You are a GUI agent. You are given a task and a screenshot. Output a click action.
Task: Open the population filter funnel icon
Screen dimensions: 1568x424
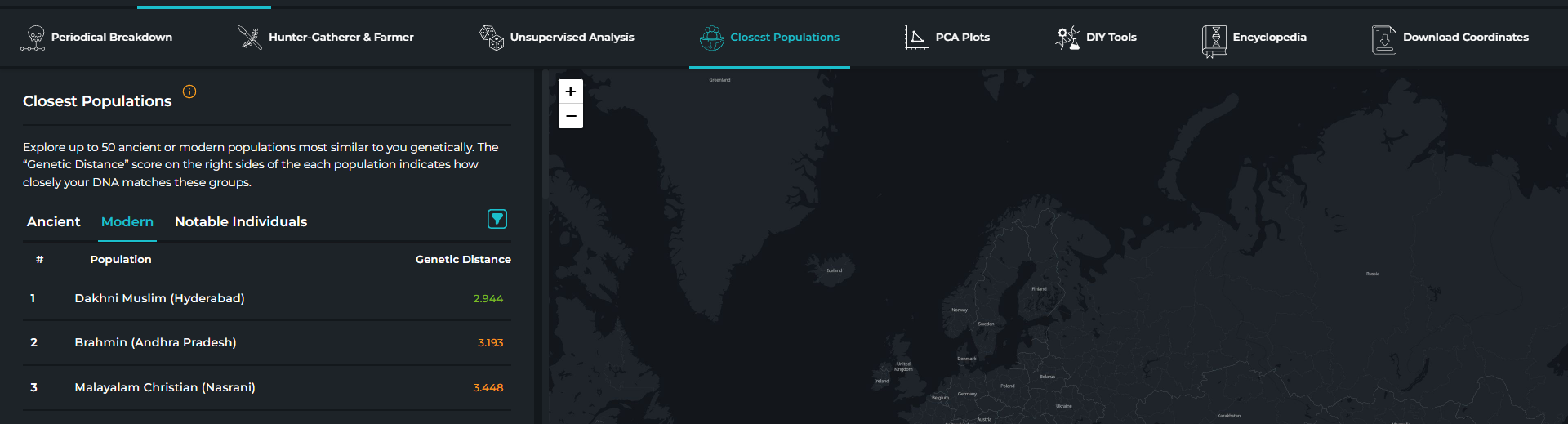(x=497, y=219)
